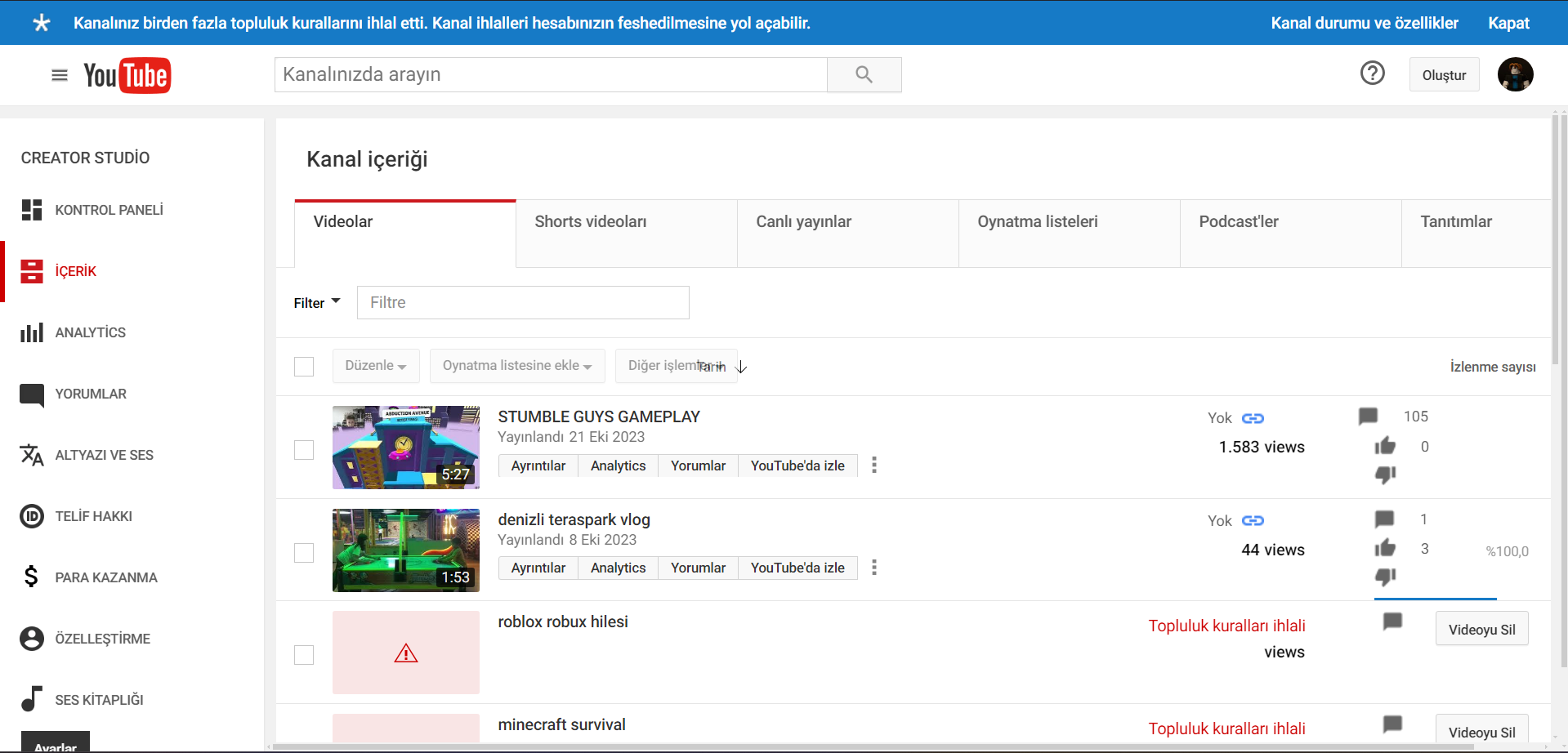Click comment icon in STUMBLE GUYS GAMEPLAY row
Image resolution: width=1568 pixels, height=753 pixels.
[x=1369, y=417]
